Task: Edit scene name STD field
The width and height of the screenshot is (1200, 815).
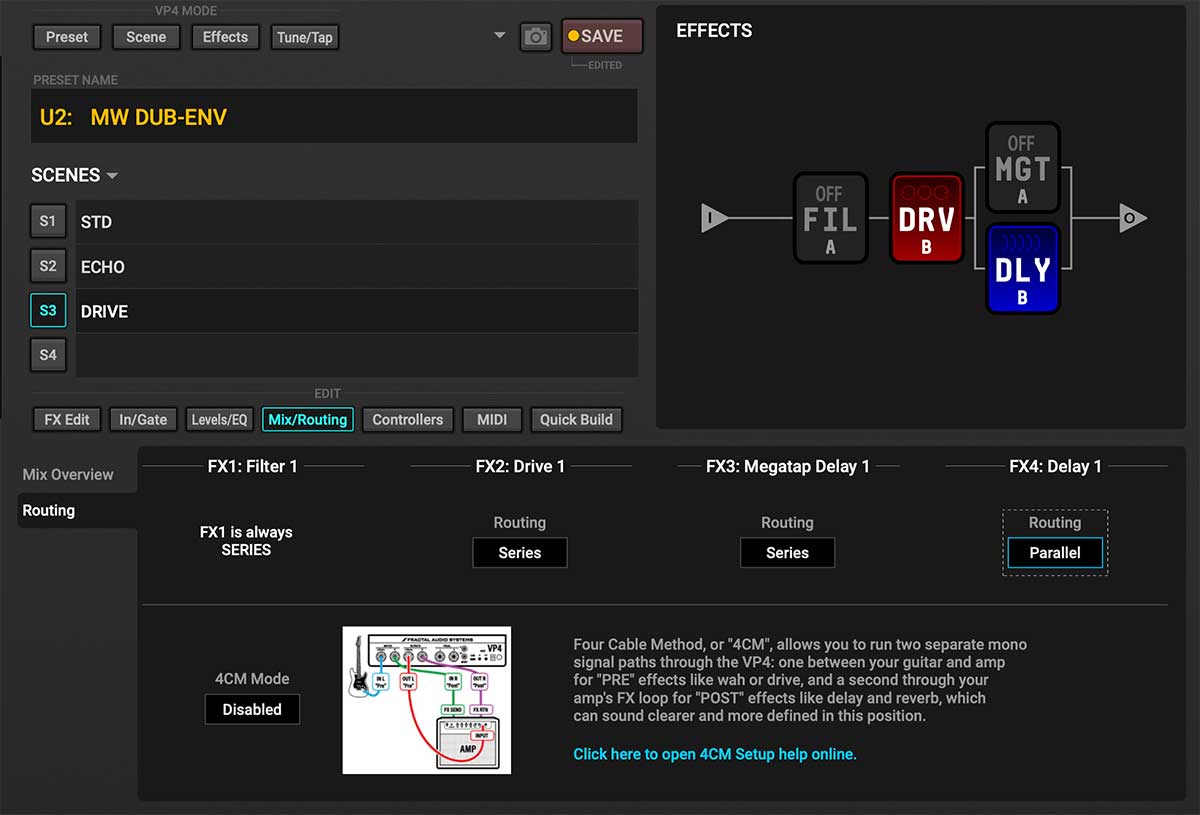Action: [357, 222]
